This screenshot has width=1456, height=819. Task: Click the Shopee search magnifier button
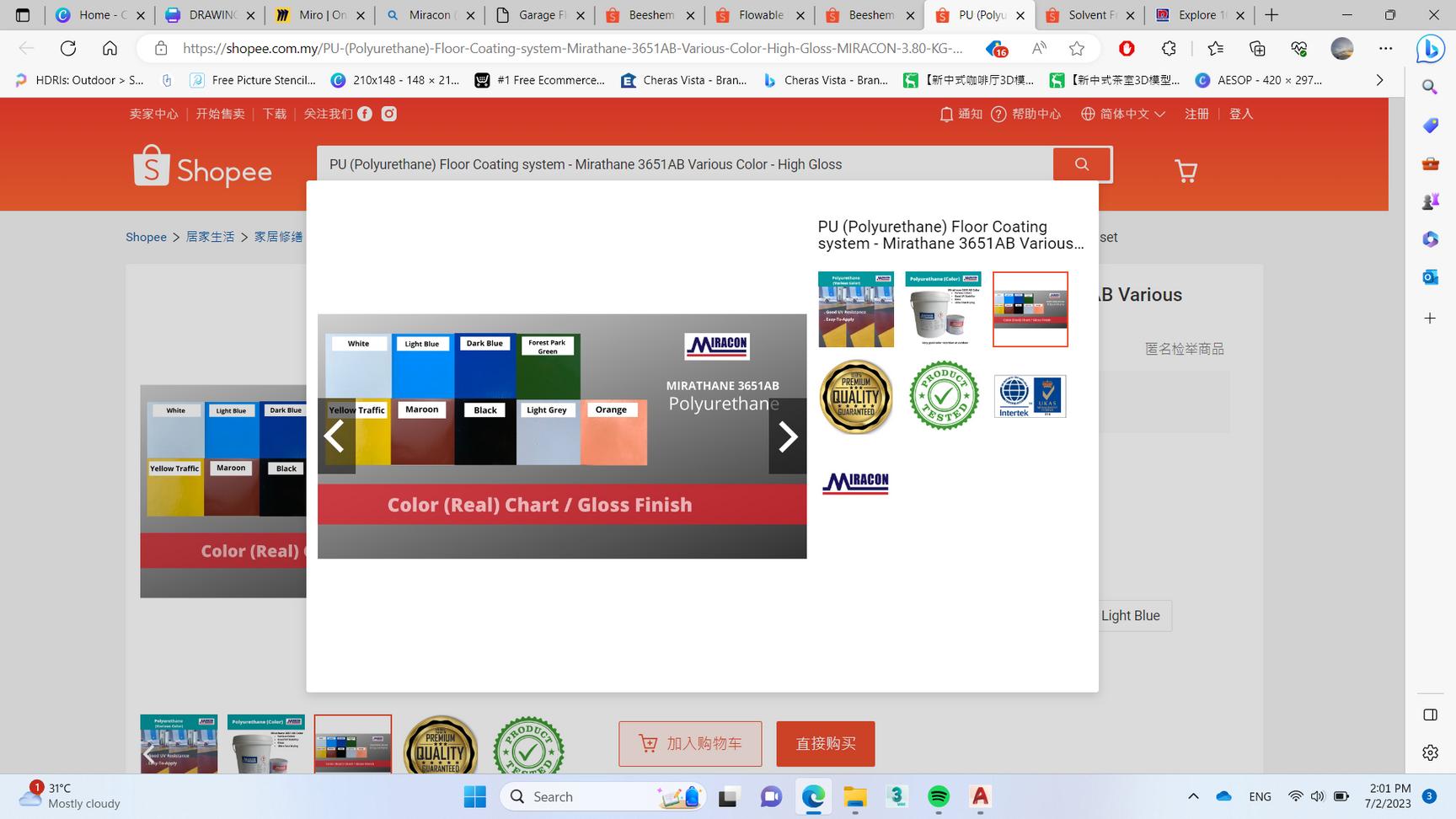point(1082,164)
